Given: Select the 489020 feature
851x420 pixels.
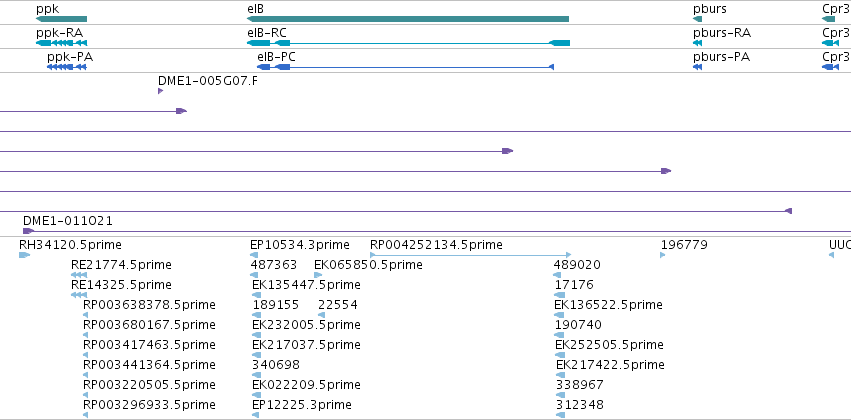Looking at the screenshot, I should click(577, 265).
